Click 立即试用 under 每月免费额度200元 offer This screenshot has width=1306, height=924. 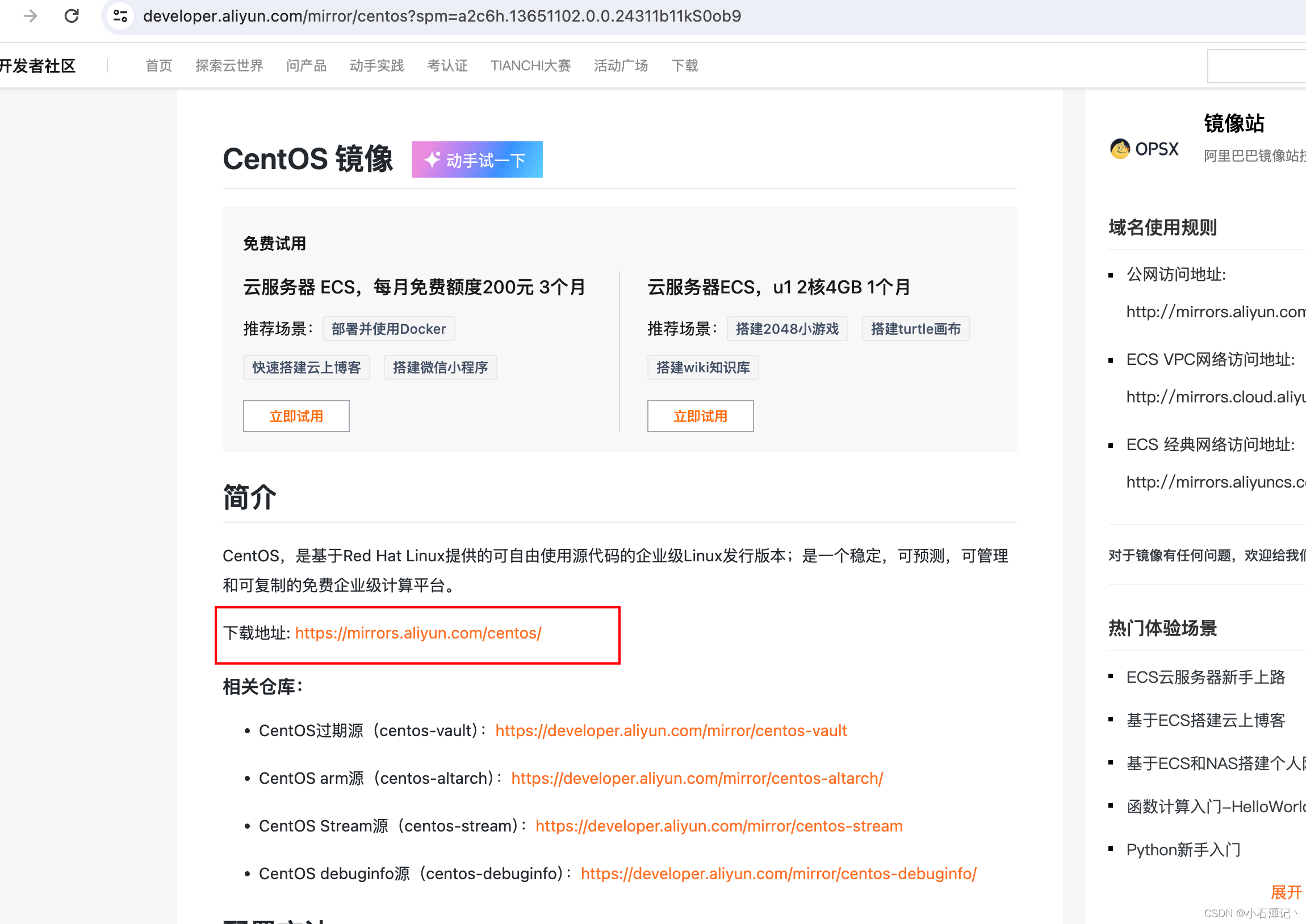[296, 416]
